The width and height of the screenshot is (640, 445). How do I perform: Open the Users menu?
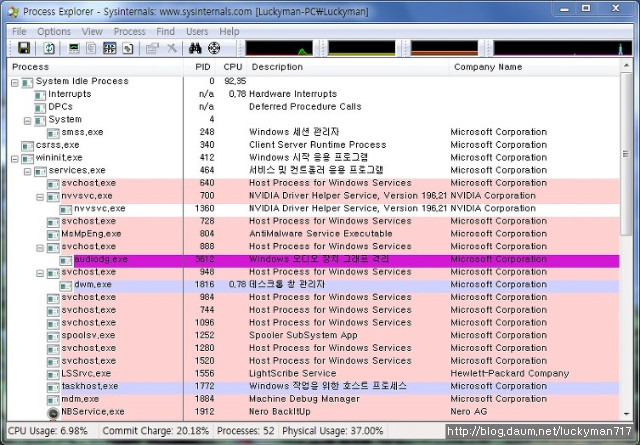point(197,31)
